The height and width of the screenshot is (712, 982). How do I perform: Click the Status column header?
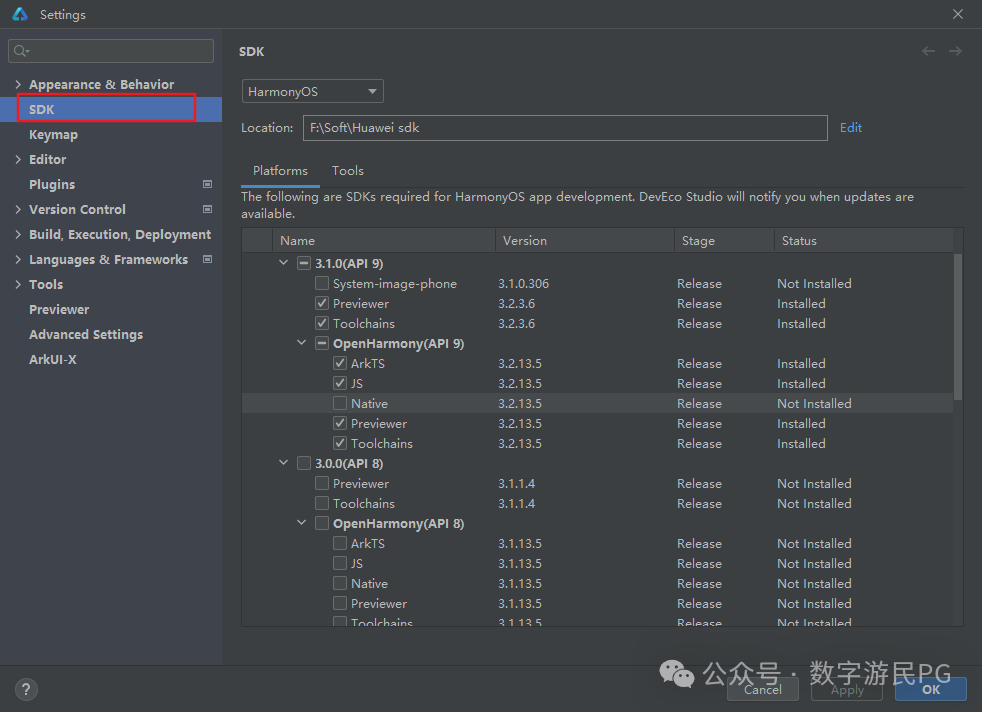[x=864, y=240]
